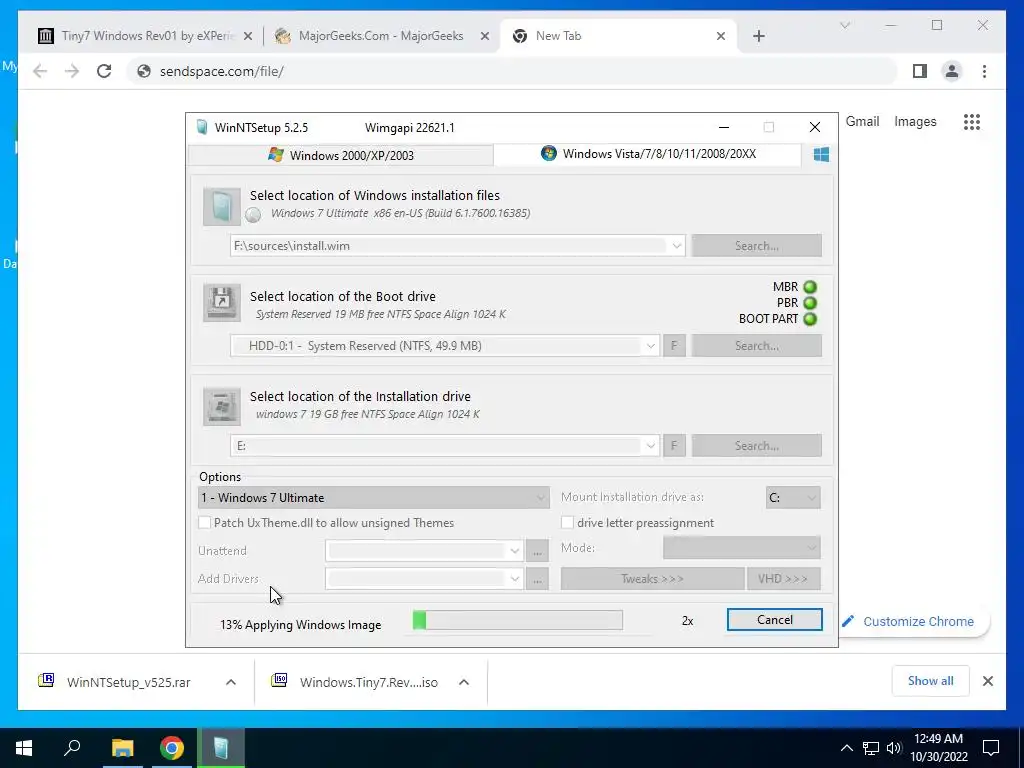Image resolution: width=1024 pixels, height=768 pixels.
Task: Click Add Drivers browse ellipsis button
Action: (x=537, y=579)
